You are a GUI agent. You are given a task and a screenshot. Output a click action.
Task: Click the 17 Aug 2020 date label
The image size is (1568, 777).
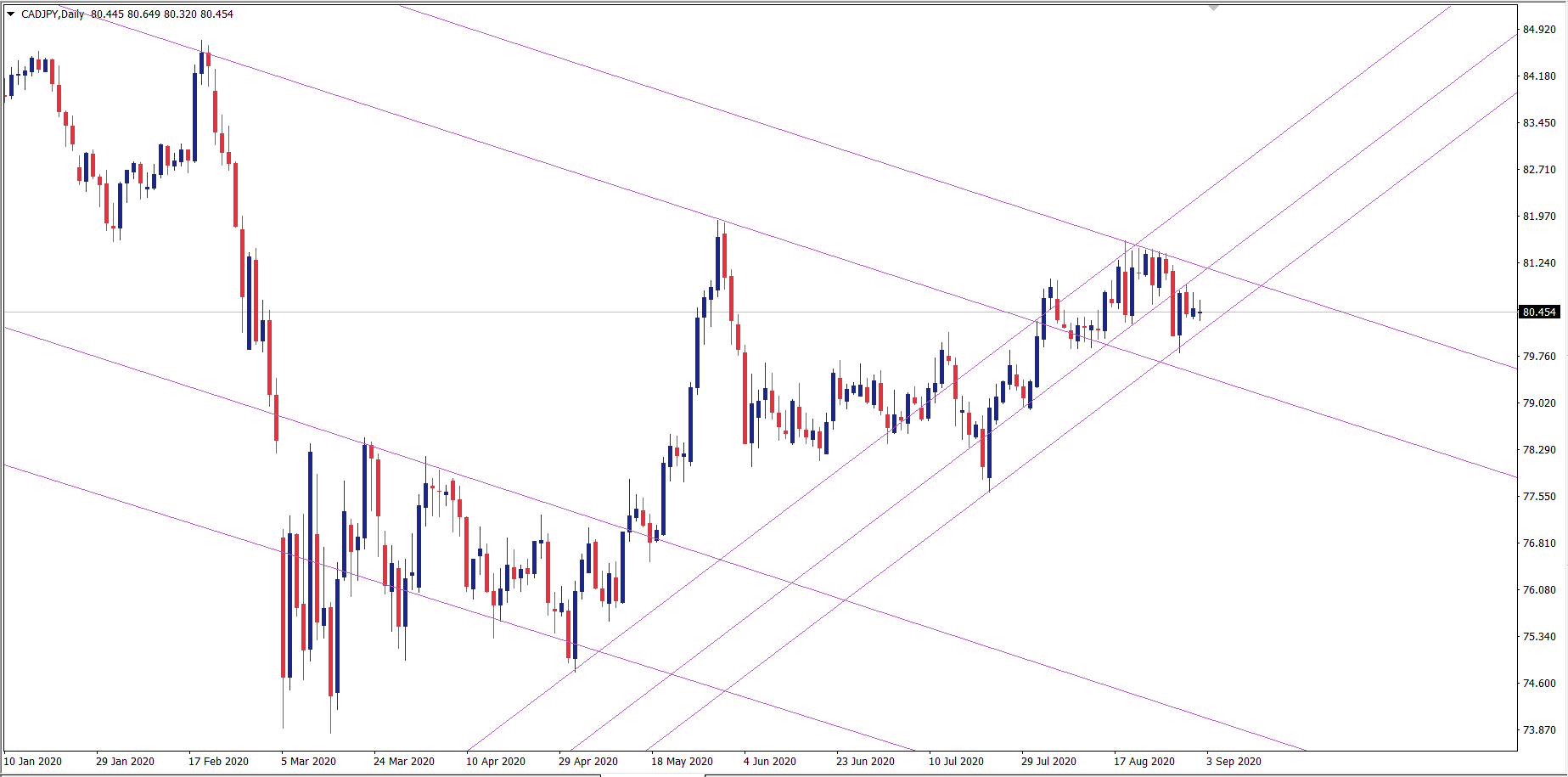point(1144,761)
